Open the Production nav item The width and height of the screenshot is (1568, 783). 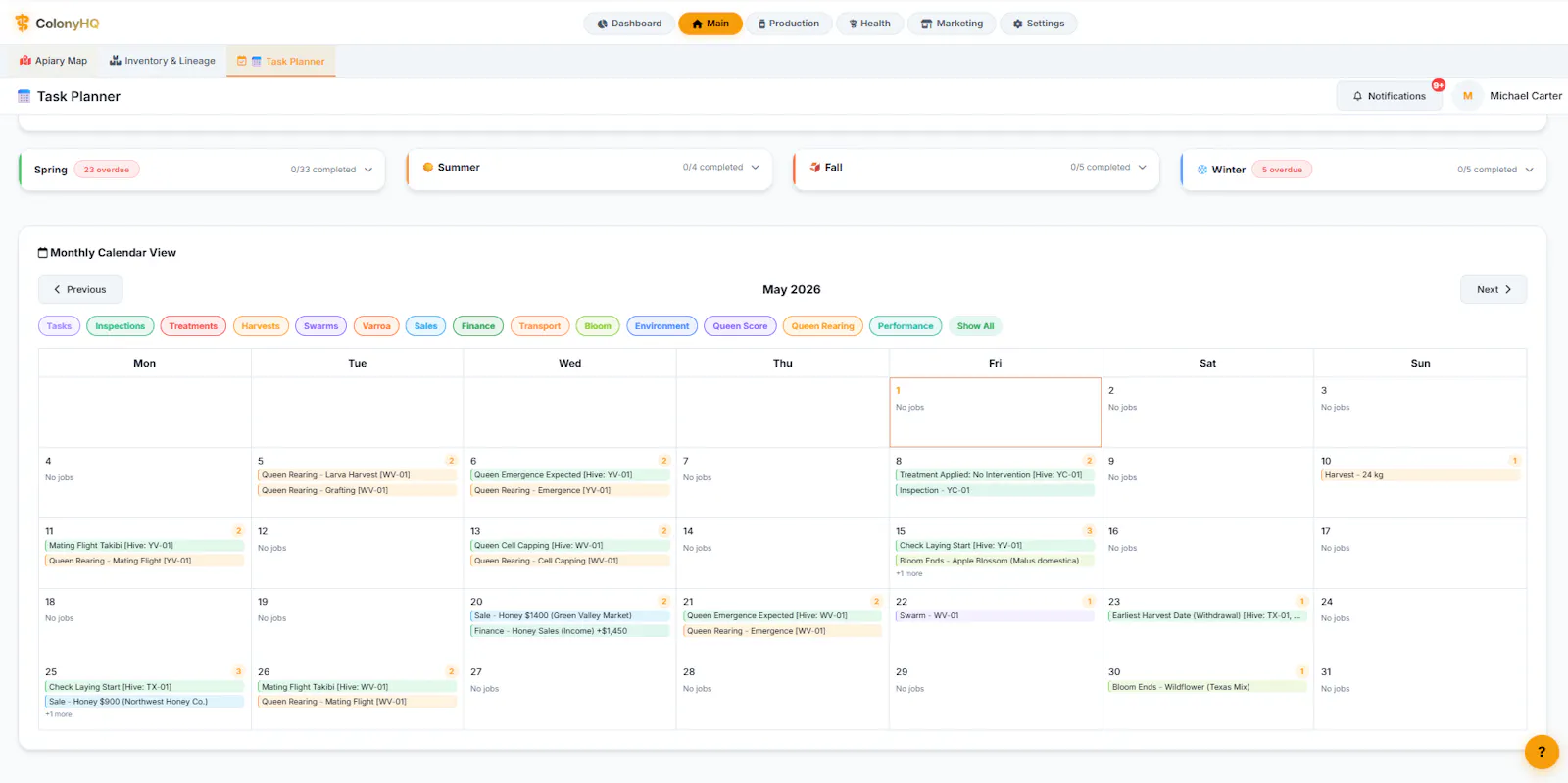(789, 24)
